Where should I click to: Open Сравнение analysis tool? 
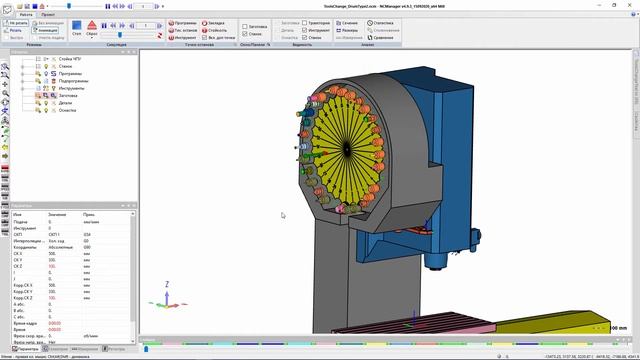click(x=380, y=38)
